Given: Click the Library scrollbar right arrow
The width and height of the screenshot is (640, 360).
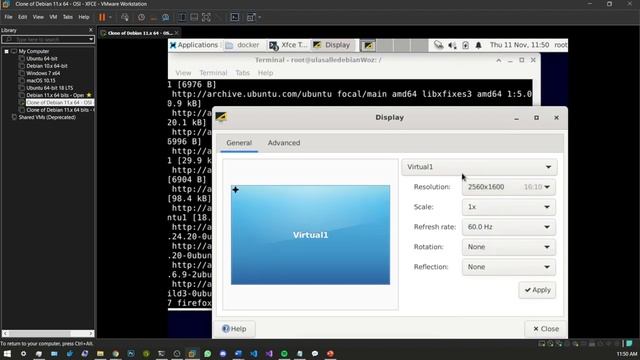Looking at the screenshot, I should tap(91, 333).
